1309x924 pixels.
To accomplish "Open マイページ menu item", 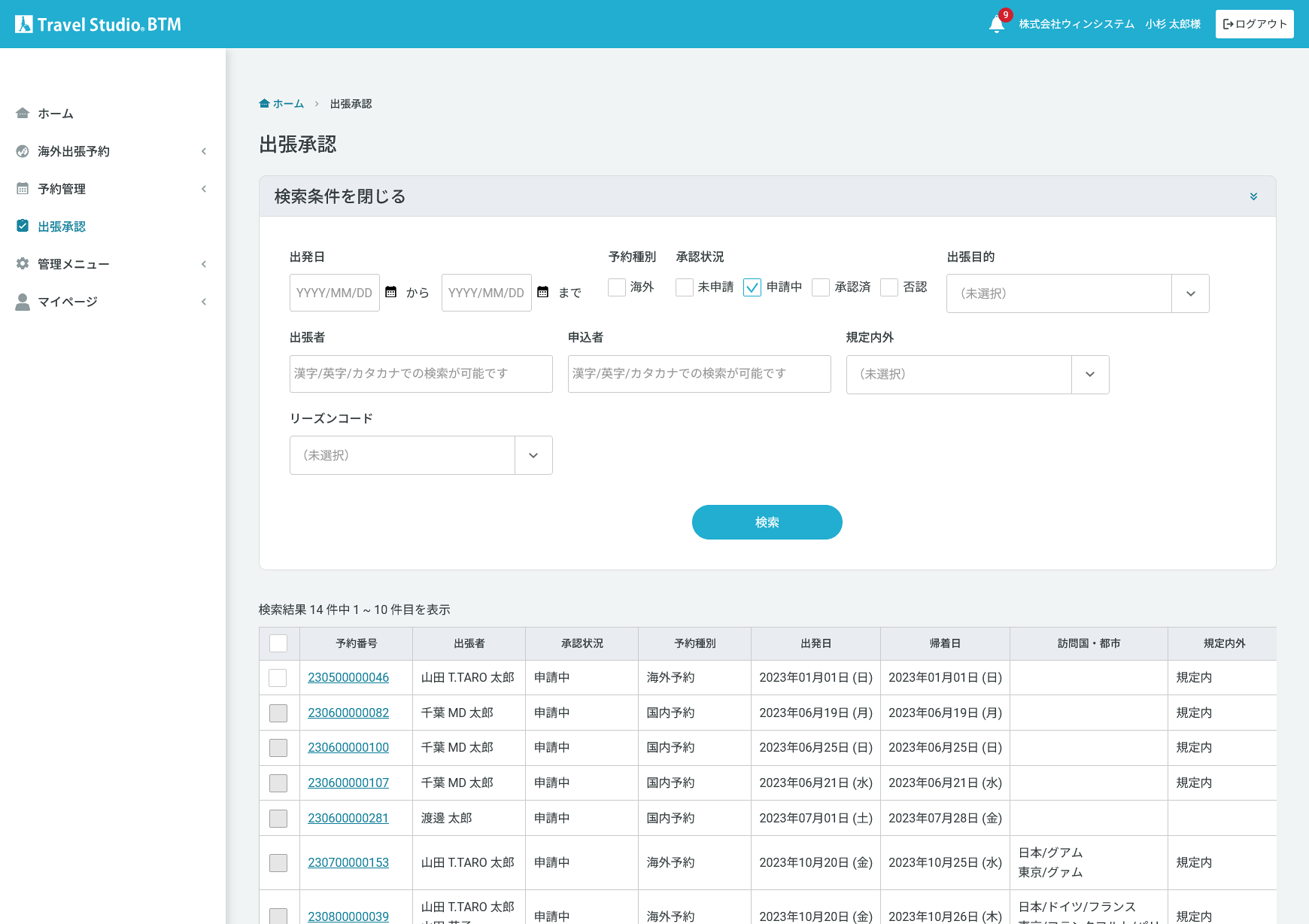I will pos(68,302).
